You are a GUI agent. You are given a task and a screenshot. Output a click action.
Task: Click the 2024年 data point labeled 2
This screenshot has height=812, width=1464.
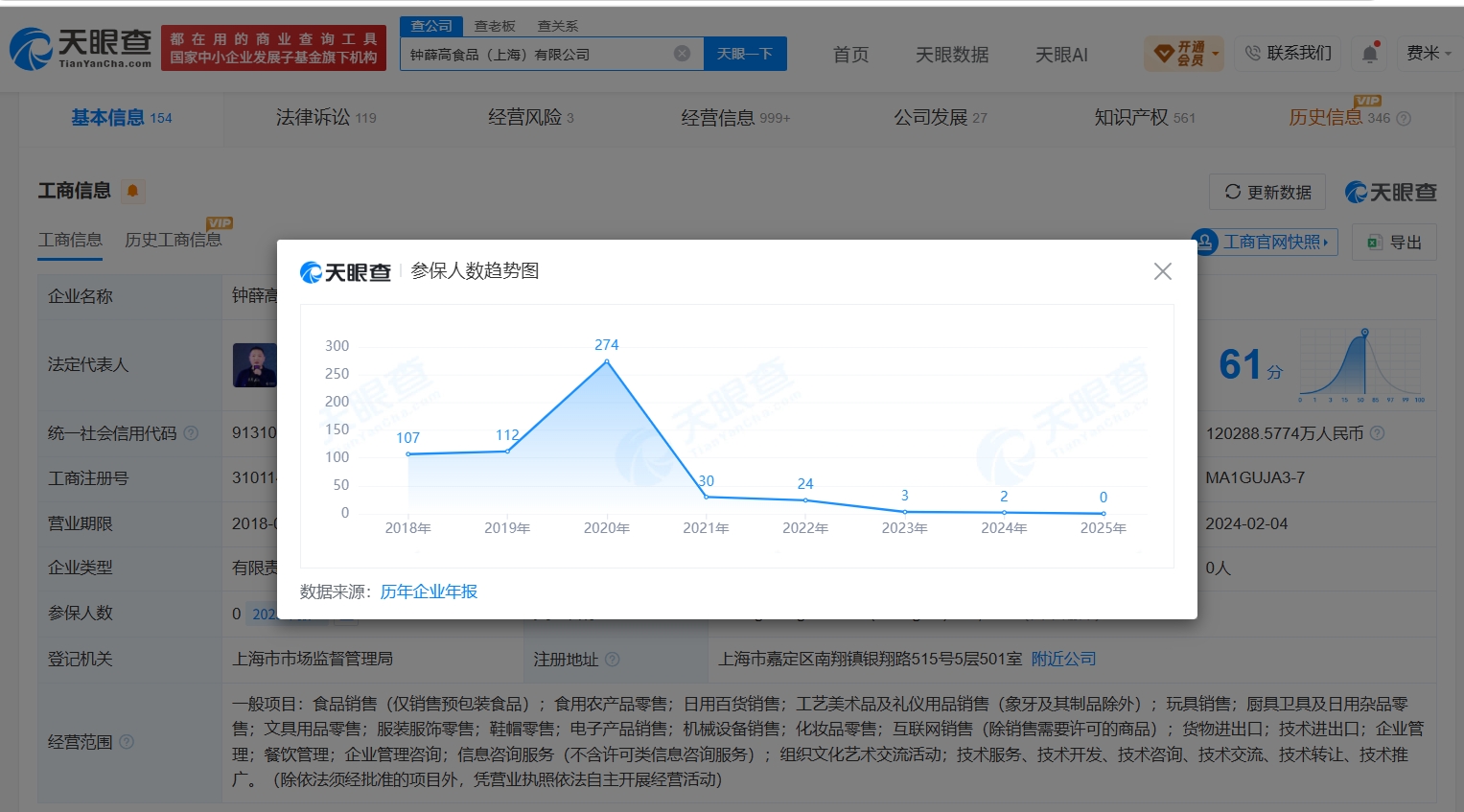tap(1004, 513)
